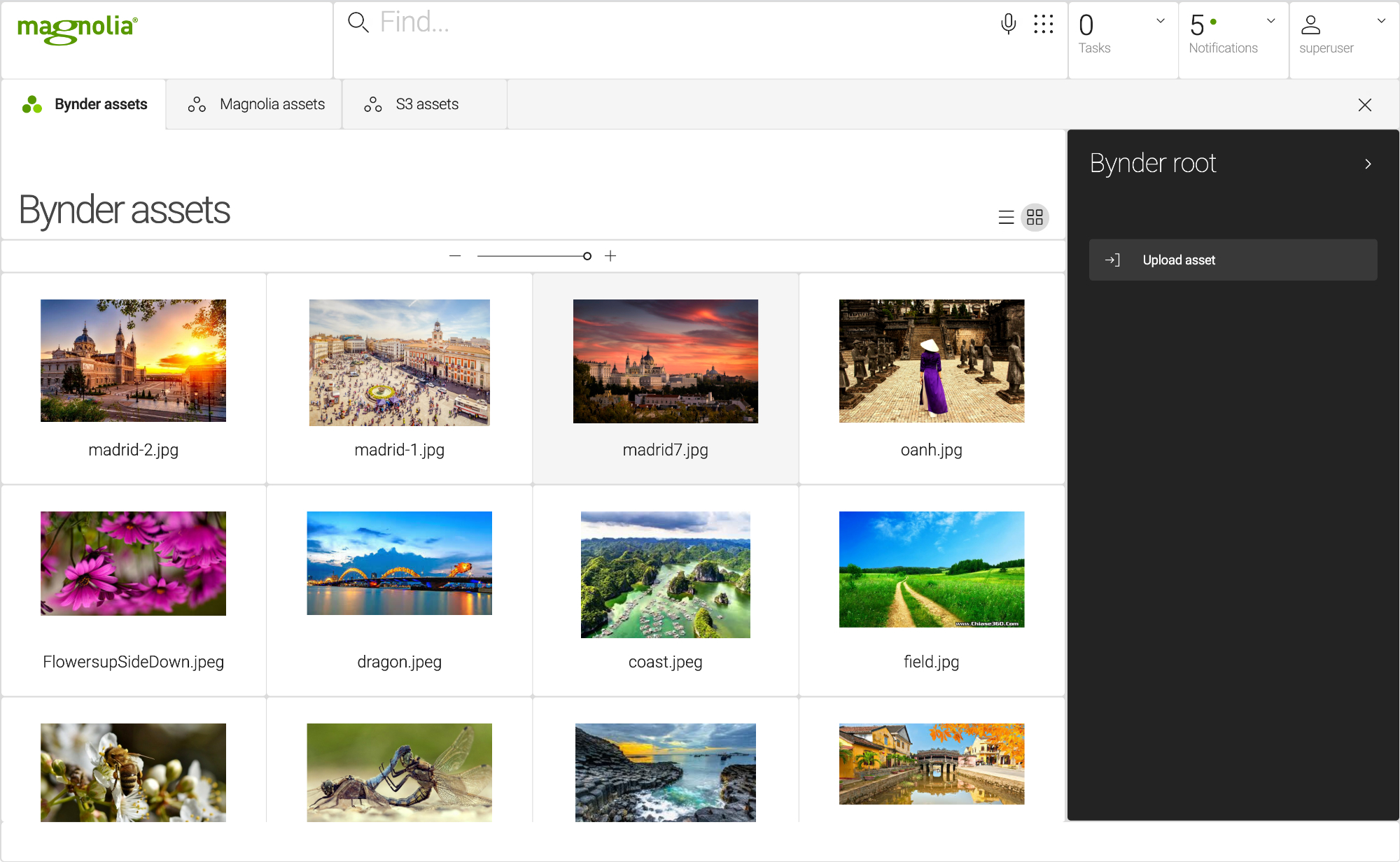The width and height of the screenshot is (1400, 862).
Task: Click the superuser profile icon
Action: (1310, 25)
